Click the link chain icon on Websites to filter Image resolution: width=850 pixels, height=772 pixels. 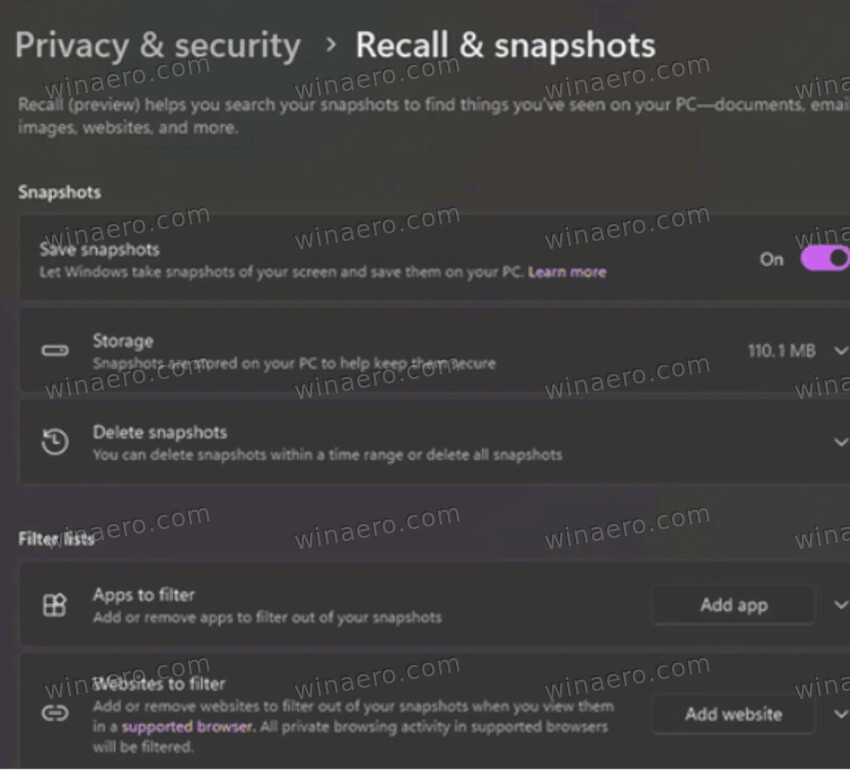click(55, 714)
